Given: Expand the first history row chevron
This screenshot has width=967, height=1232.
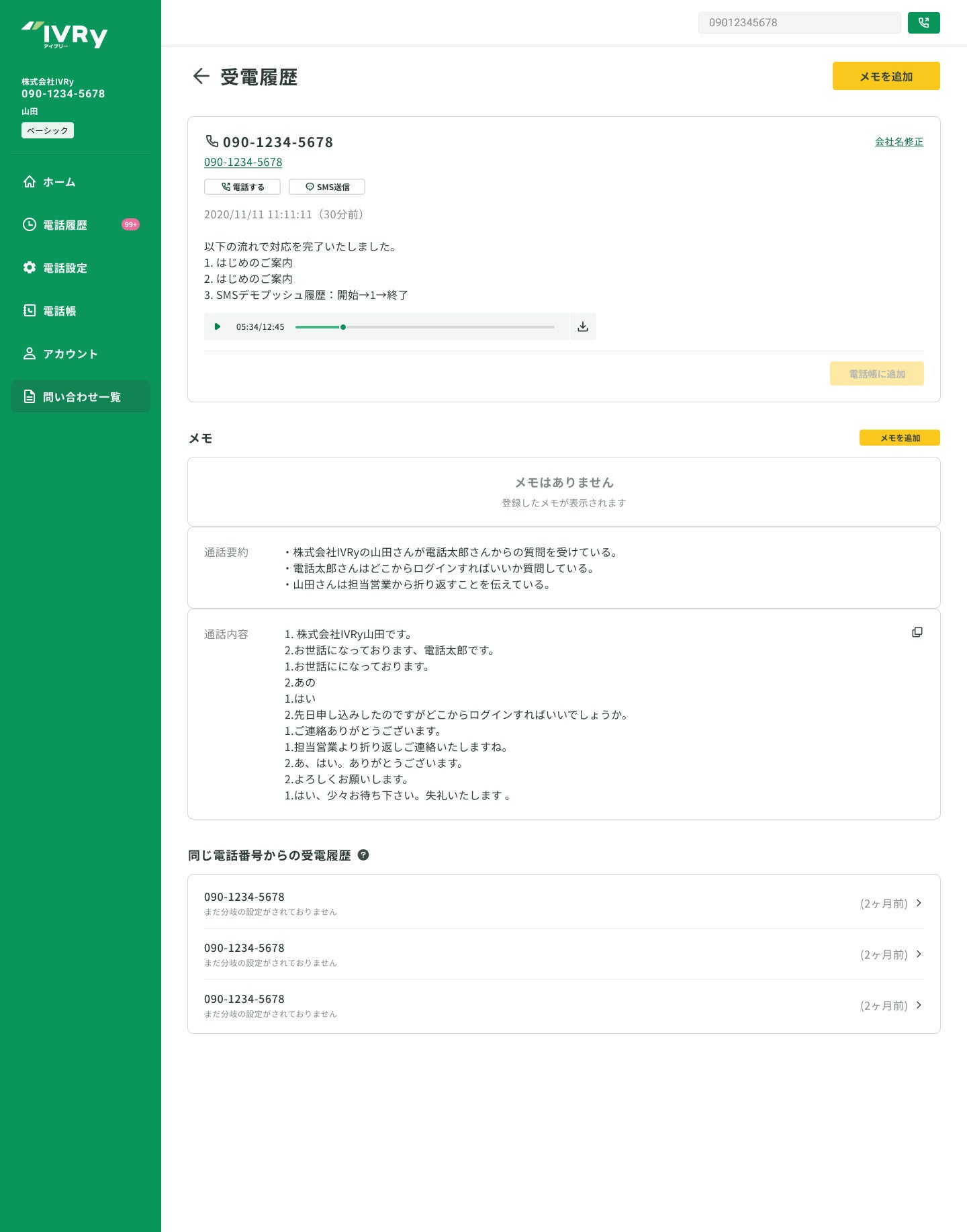Looking at the screenshot, I should (919, 903).
